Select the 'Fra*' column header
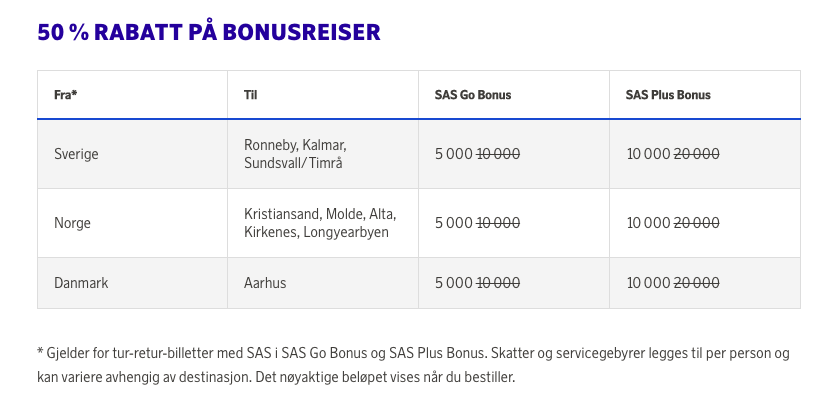Screen dimensions: 836x401 132,95
